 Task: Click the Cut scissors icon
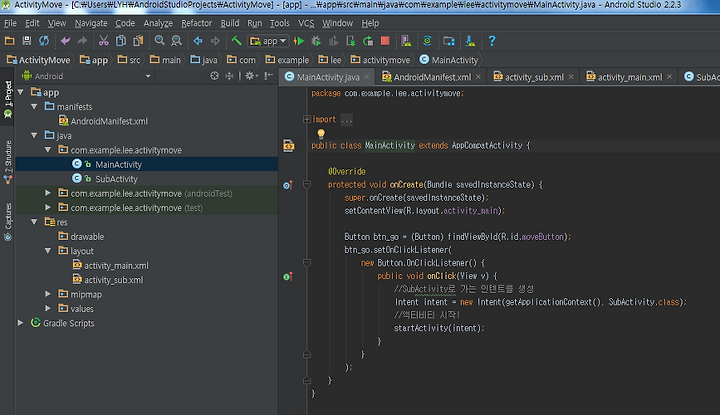click(x=104, y=41)
